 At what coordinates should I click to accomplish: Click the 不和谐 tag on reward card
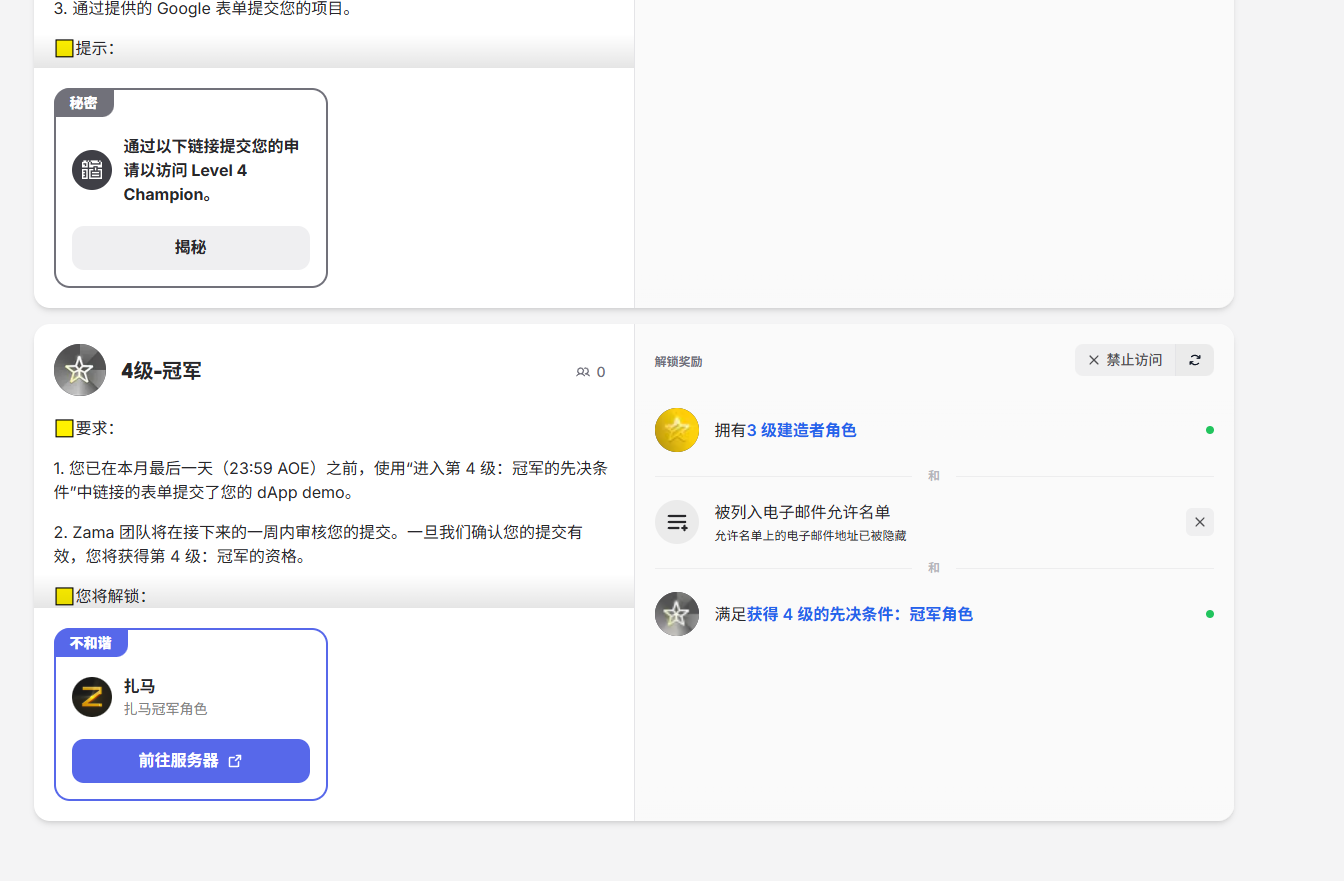point(91,643)
